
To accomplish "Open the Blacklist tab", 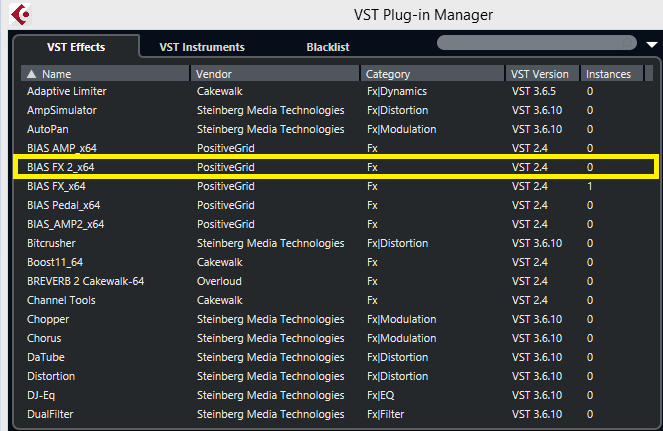I will tap(328, 47).
